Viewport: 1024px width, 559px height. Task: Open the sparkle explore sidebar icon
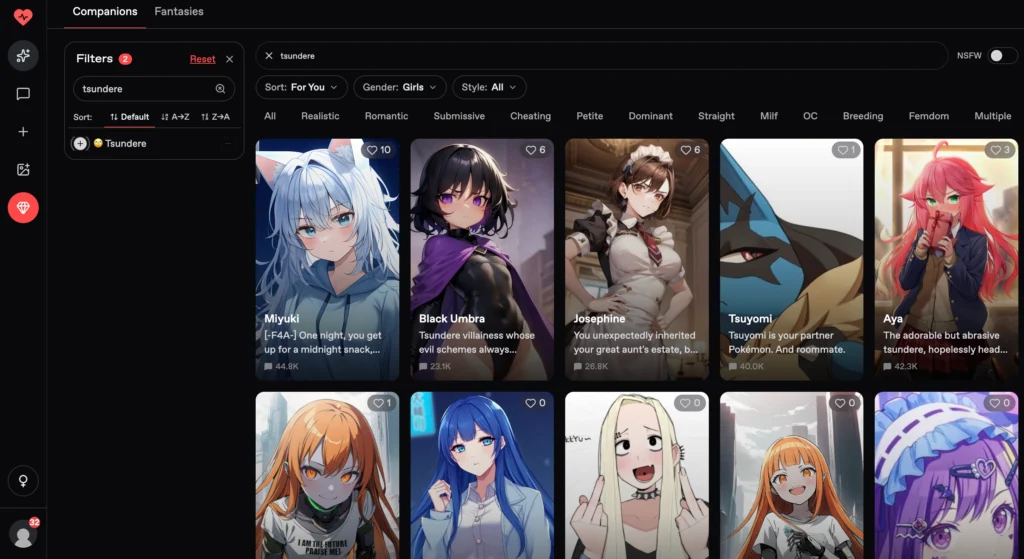[23, 56]
